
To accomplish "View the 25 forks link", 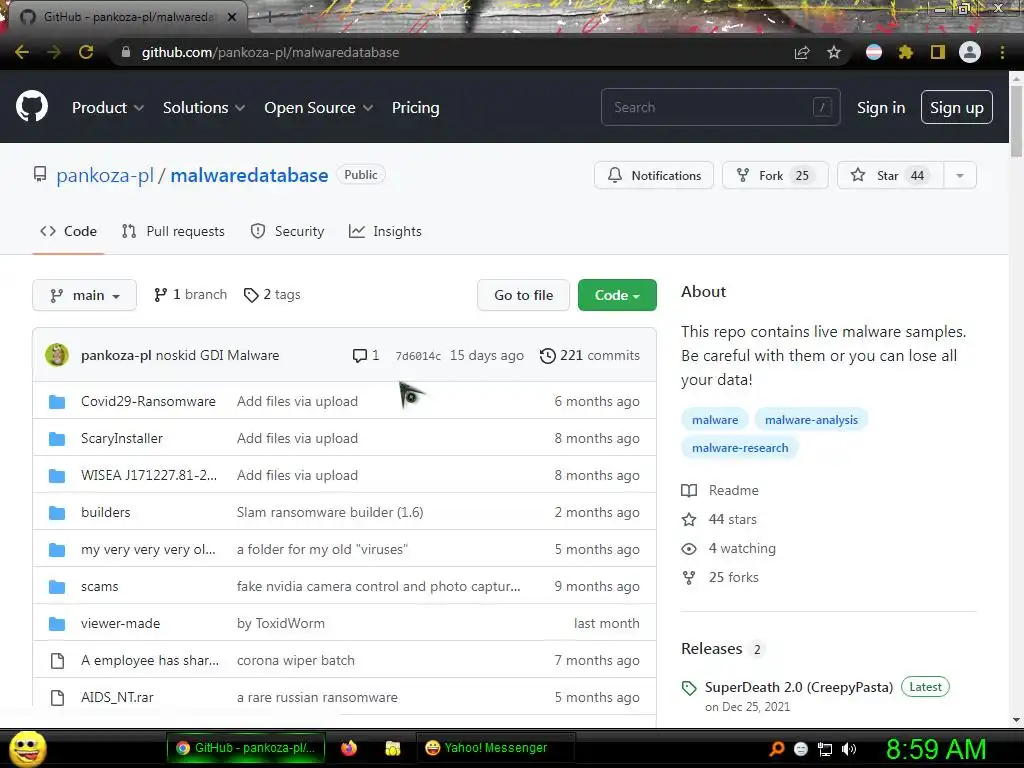I will tap(720, 577).
